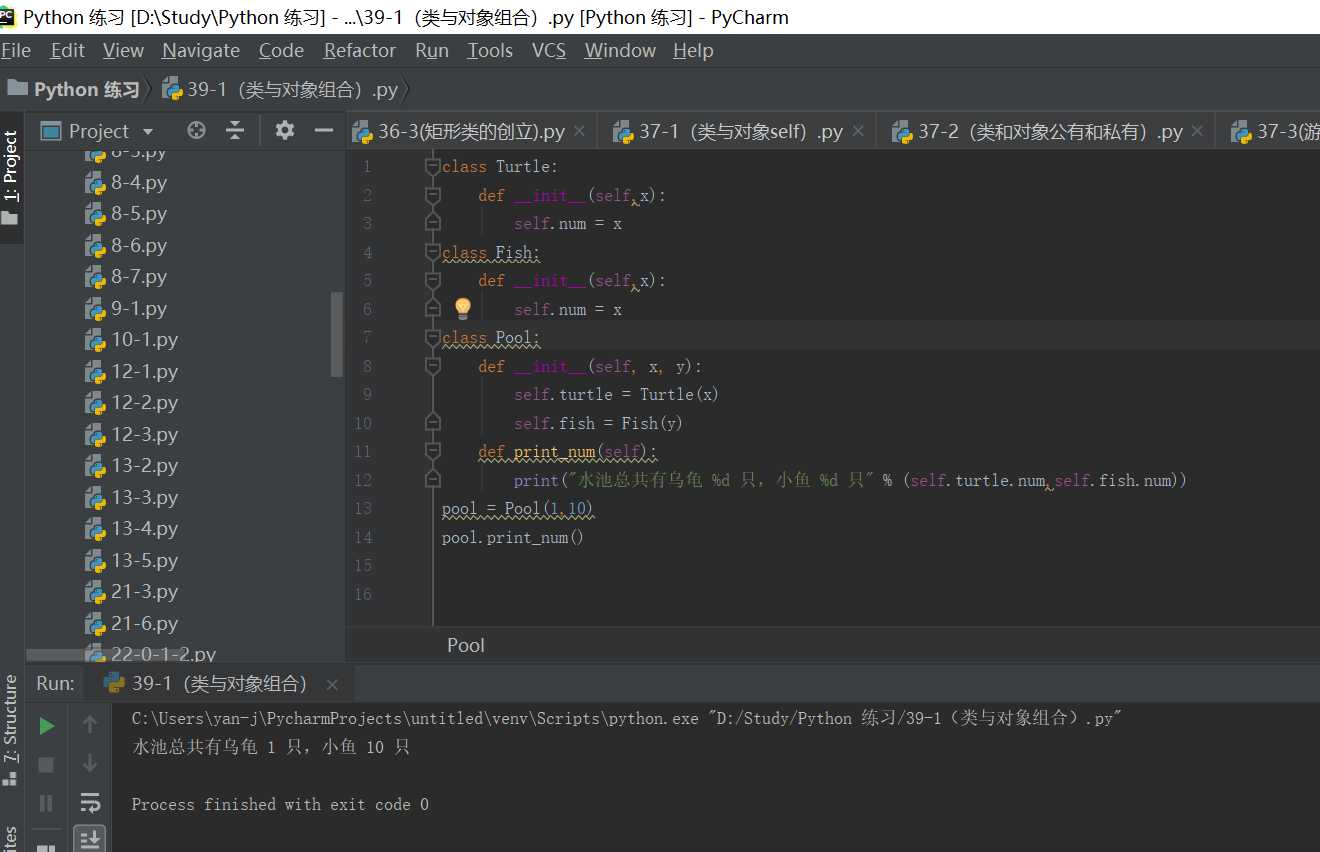Click the yellow lightbulb intention icon
This screenshot has height=852, width=1320.
tap(462, 308)
